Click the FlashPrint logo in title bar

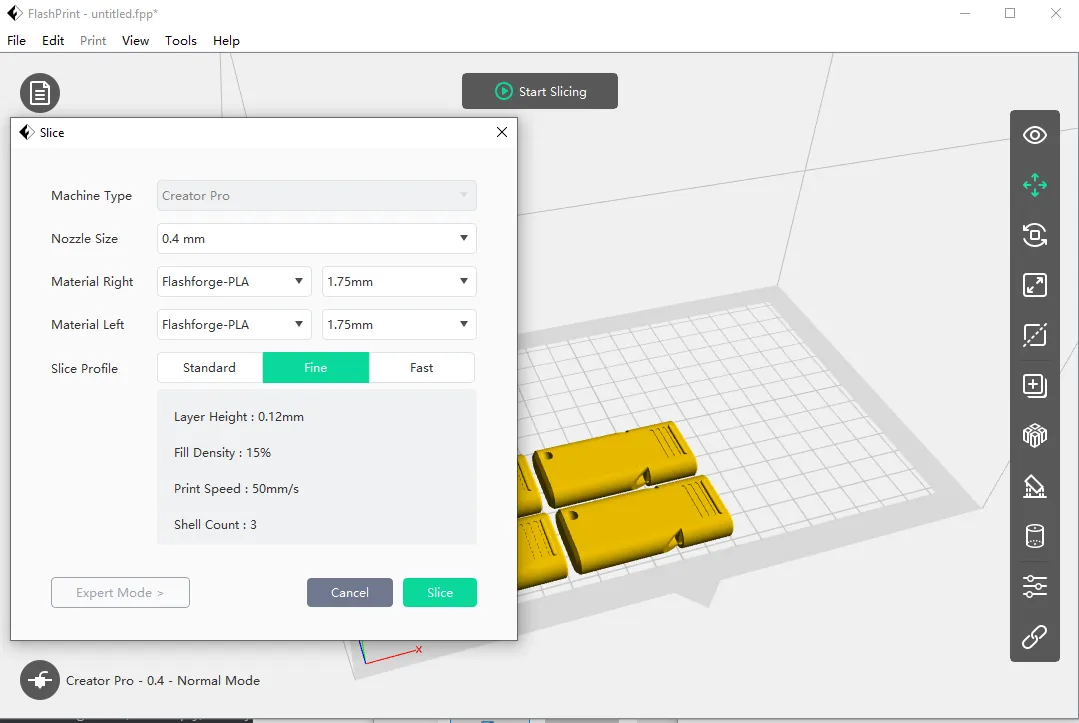pos(14,13)
